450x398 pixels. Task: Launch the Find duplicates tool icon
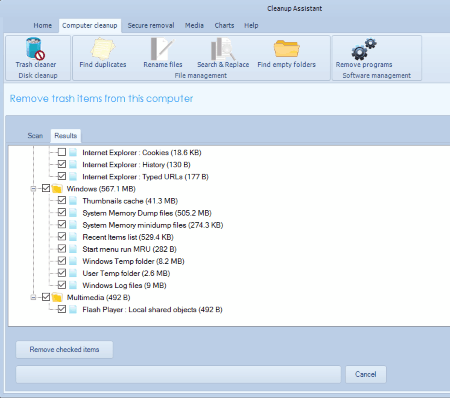point(103,49)
